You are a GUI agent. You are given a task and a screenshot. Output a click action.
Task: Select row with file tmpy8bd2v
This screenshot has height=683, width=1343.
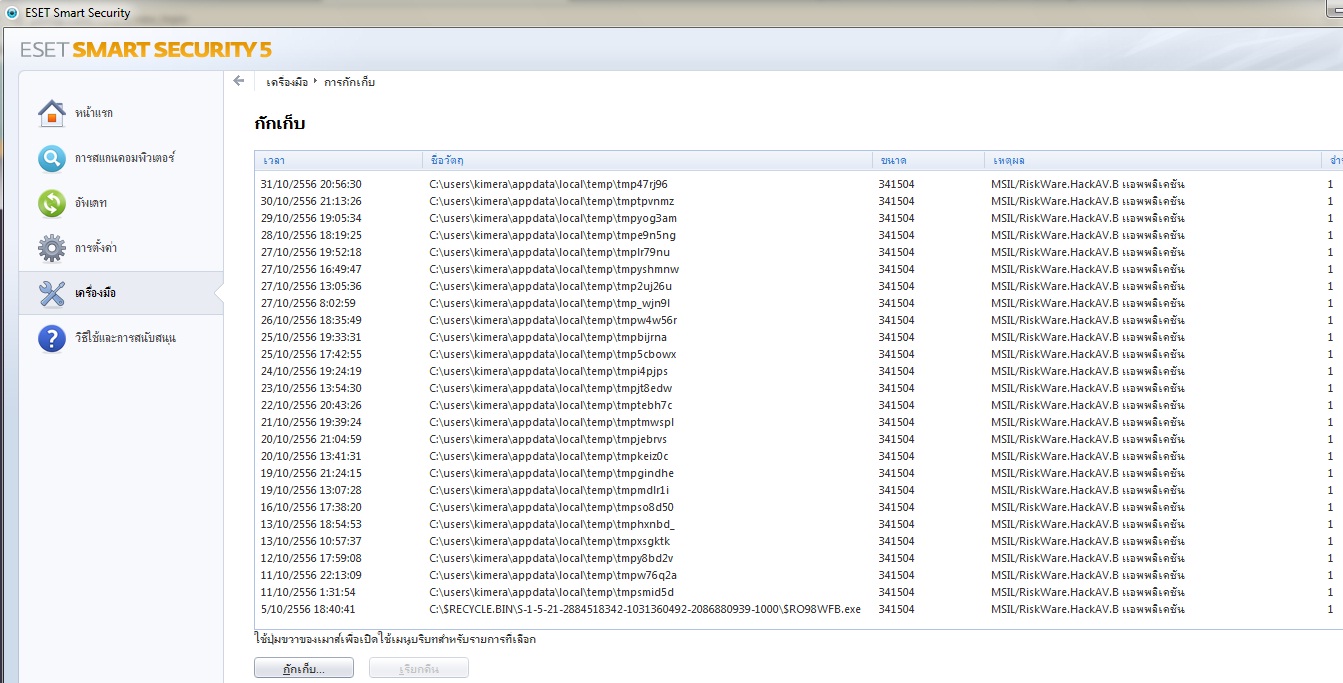(798, 558)
